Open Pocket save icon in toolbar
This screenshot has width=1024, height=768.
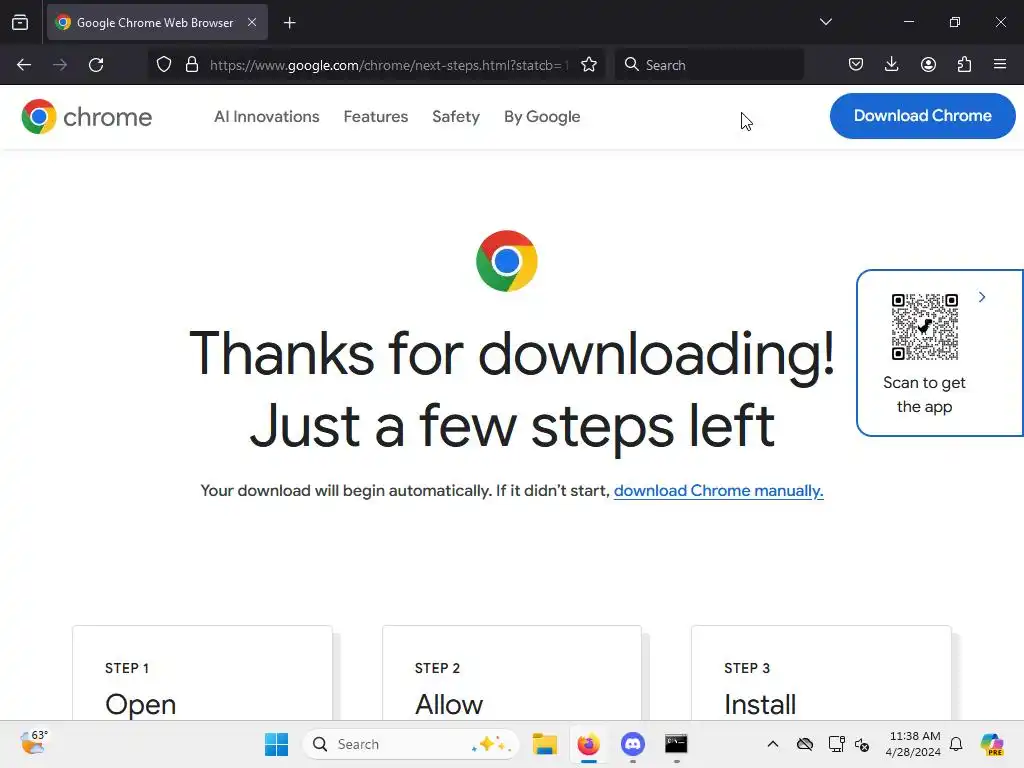[x=856, y=65]
